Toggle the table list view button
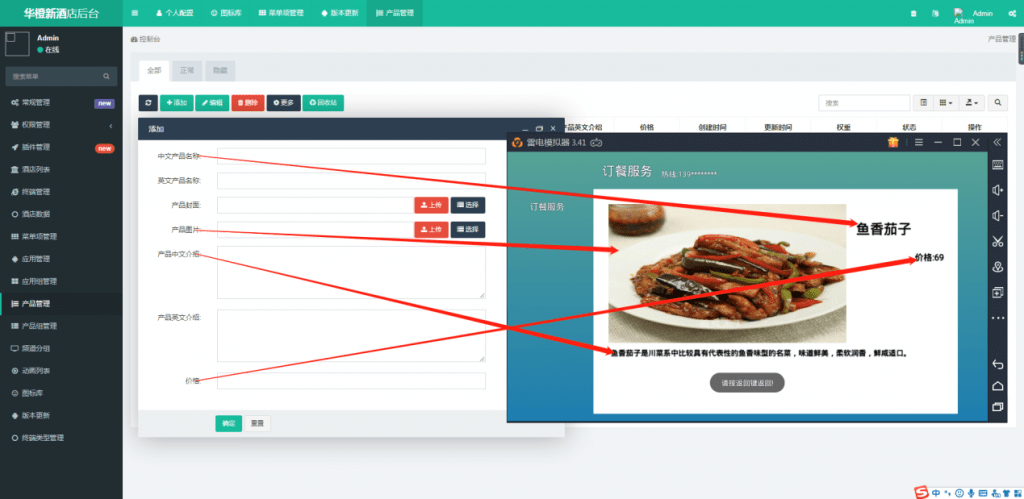 coord(924,102)
